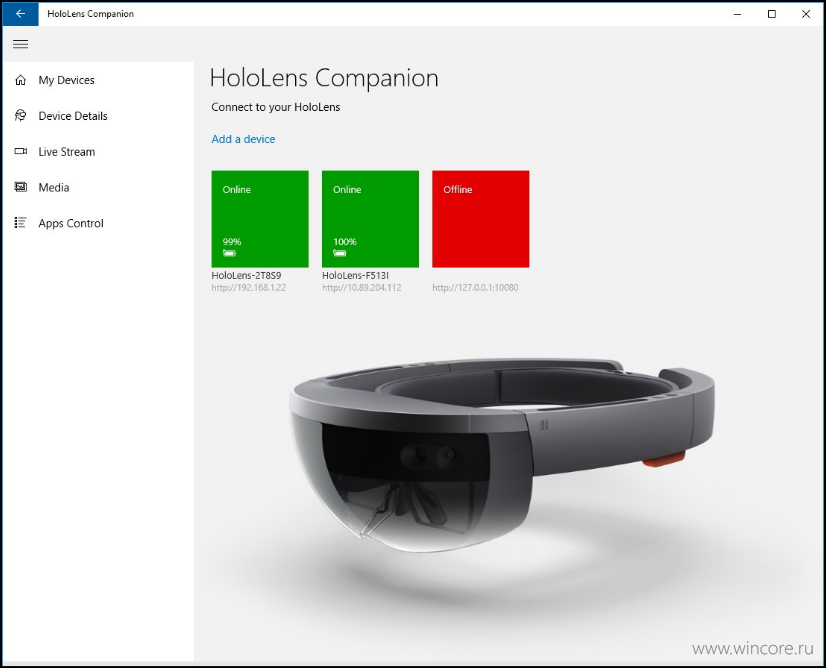This screenshot has height=668, width=826.
Task: Click the HoloLens-F513I device name
Action: 356,276
